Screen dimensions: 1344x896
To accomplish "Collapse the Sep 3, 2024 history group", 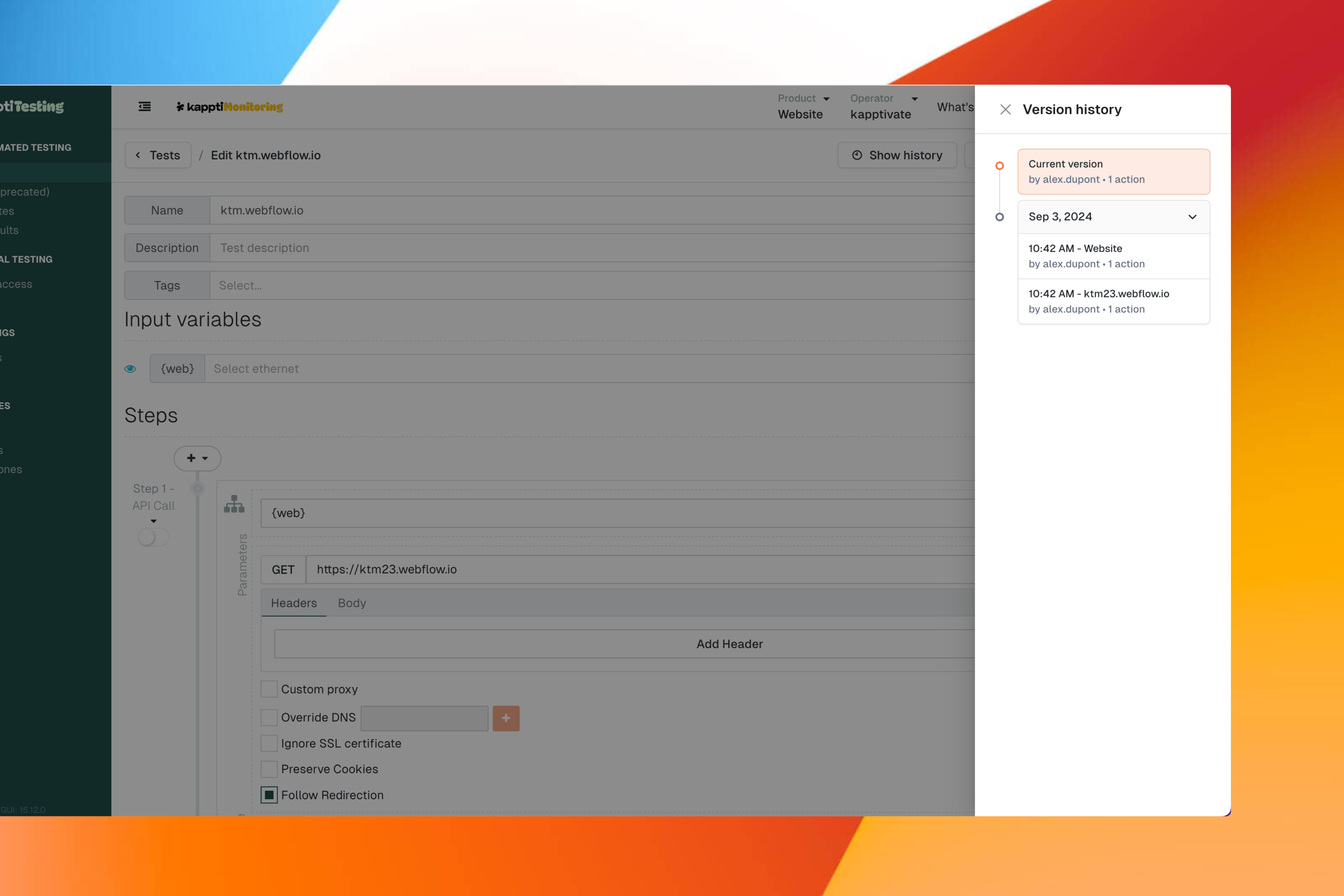I will point(1192,217).
